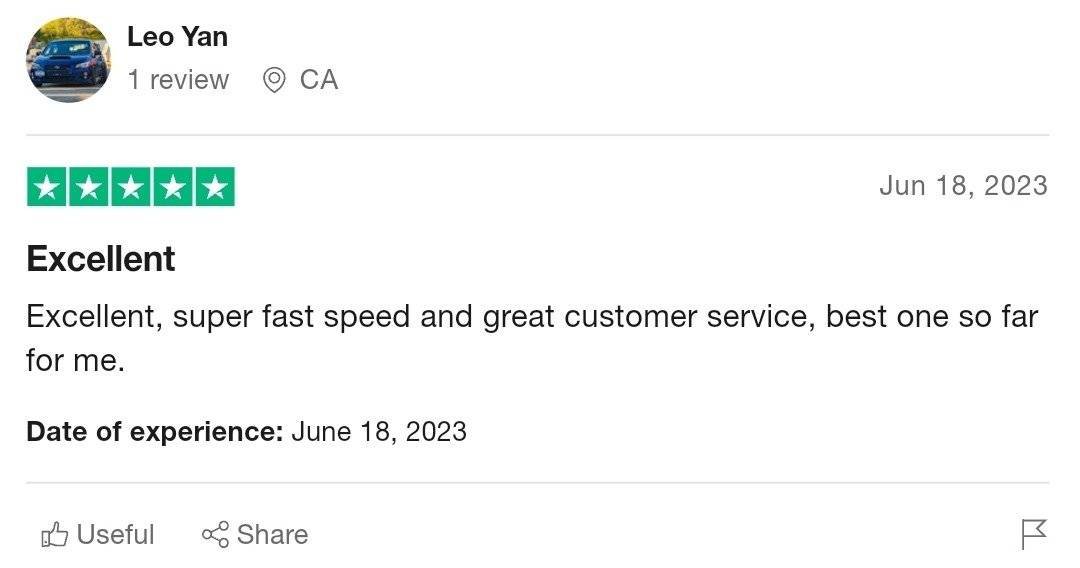Click the second green star
Image resolution: width=1080 pixels, height=568 pixels.
89,187
